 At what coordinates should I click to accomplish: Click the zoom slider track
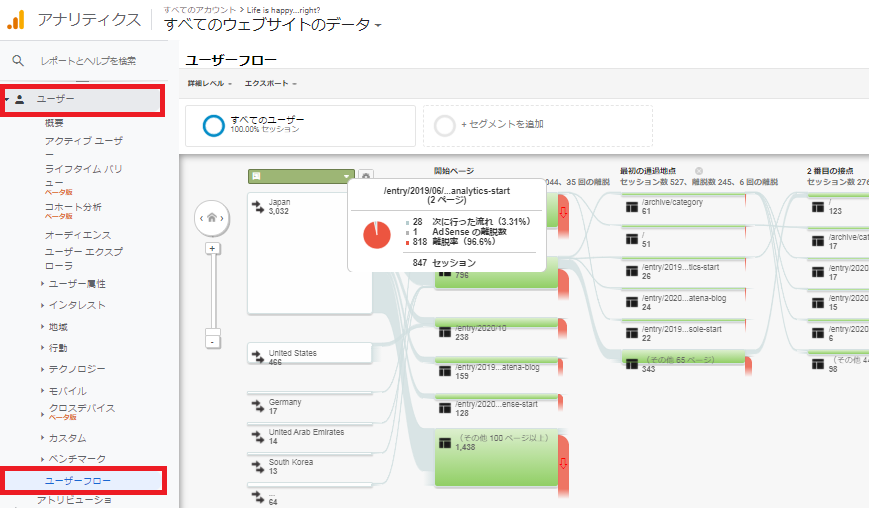pos(212,291)
